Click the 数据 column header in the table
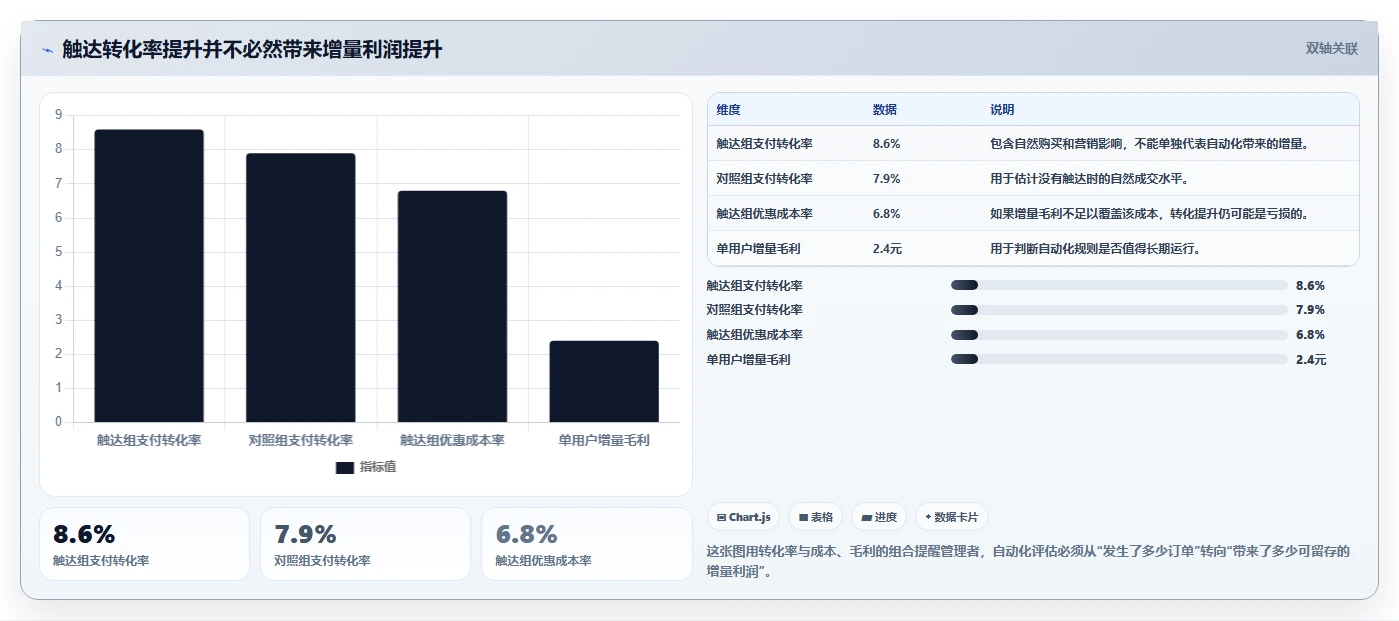The height and width of the screenshot is (621, 1399). (885, 110)
